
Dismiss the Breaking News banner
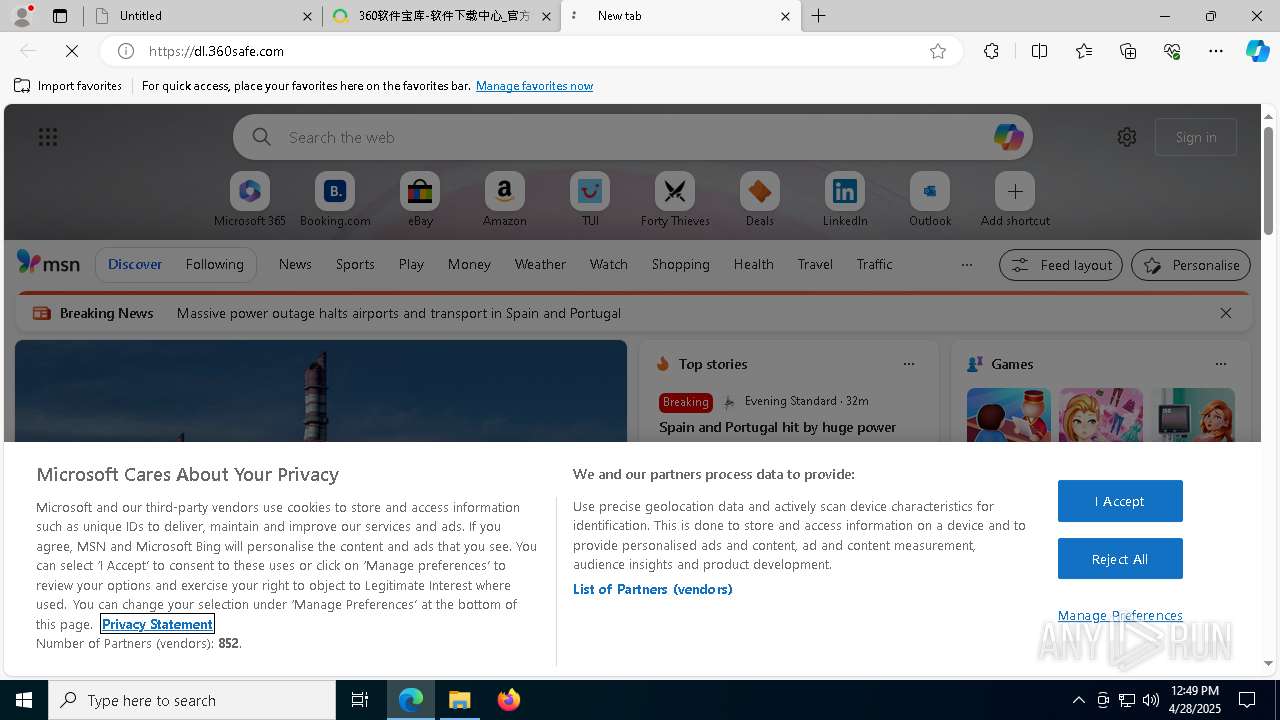tap(1226, 313)
